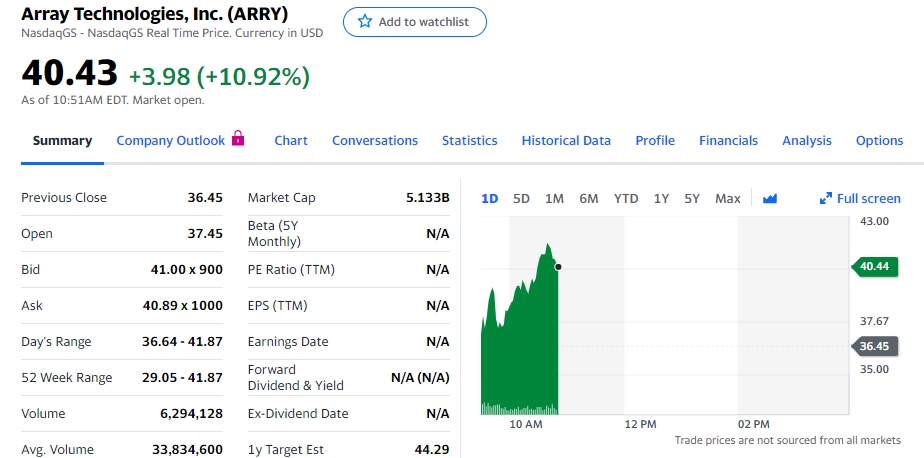
Task: Click the 10 AM chart axis label
Action: click(x=526, y=424)
